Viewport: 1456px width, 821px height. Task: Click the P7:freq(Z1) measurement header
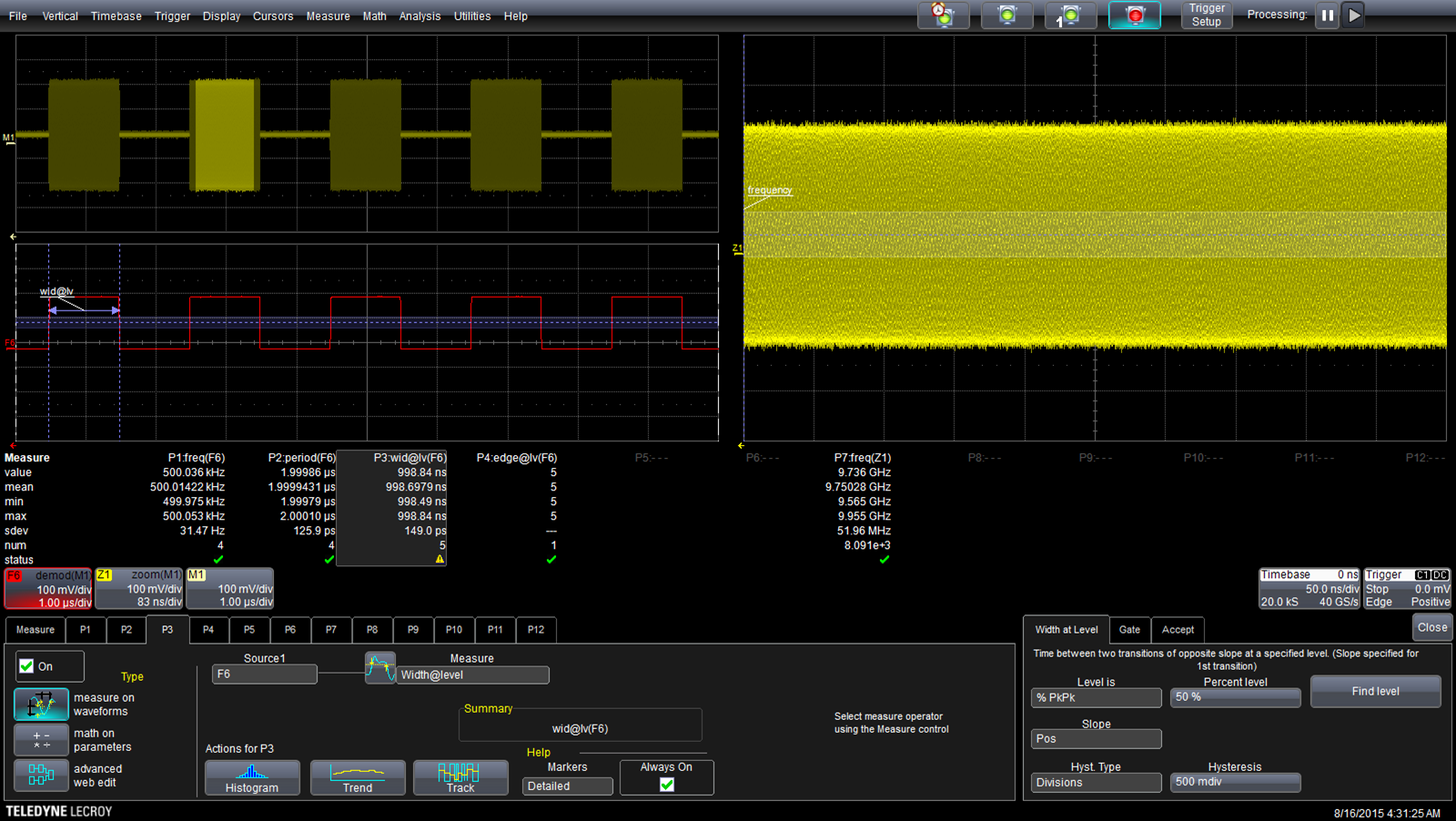863,458
